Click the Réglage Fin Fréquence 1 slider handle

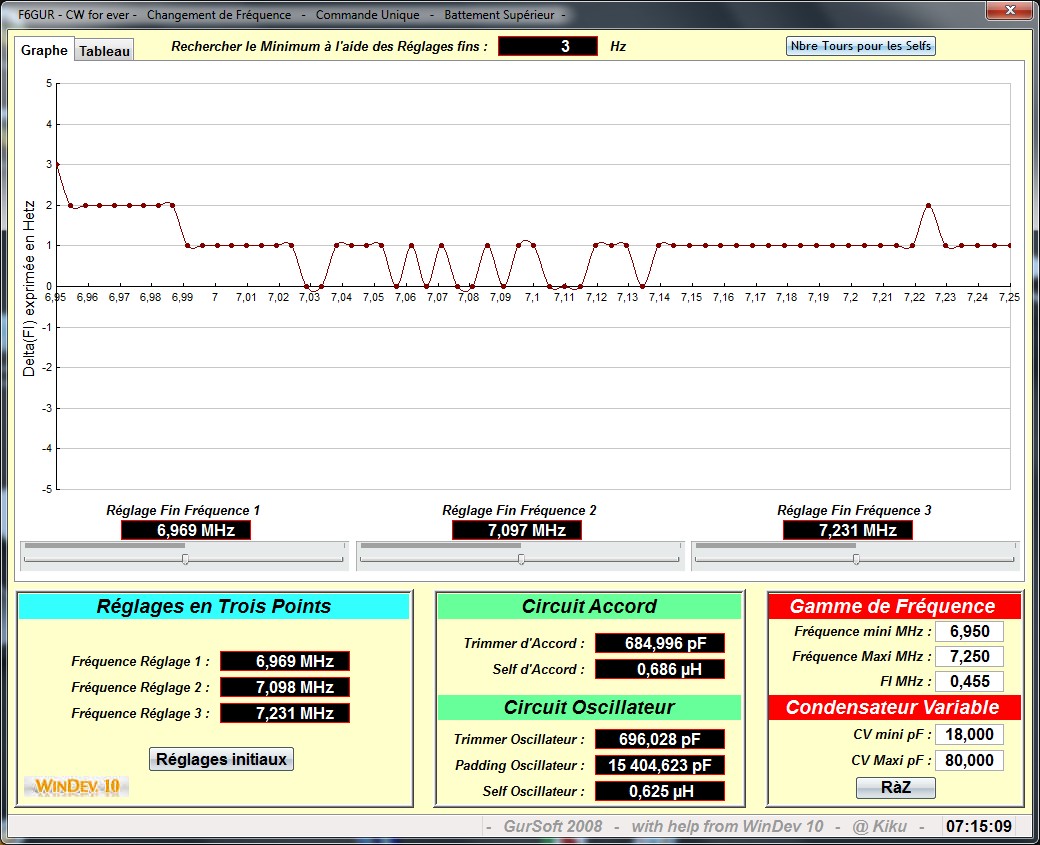click(186, 560)
